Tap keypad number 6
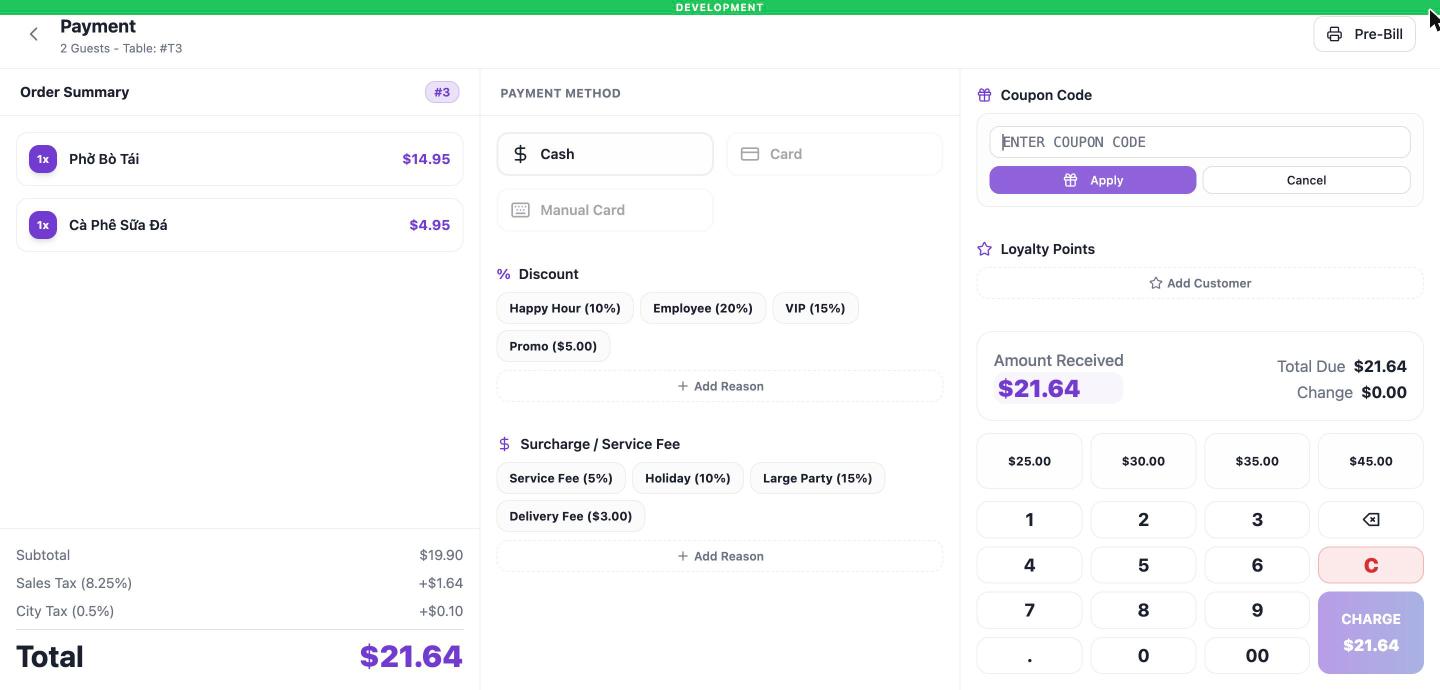 [x=1257, y=565]
